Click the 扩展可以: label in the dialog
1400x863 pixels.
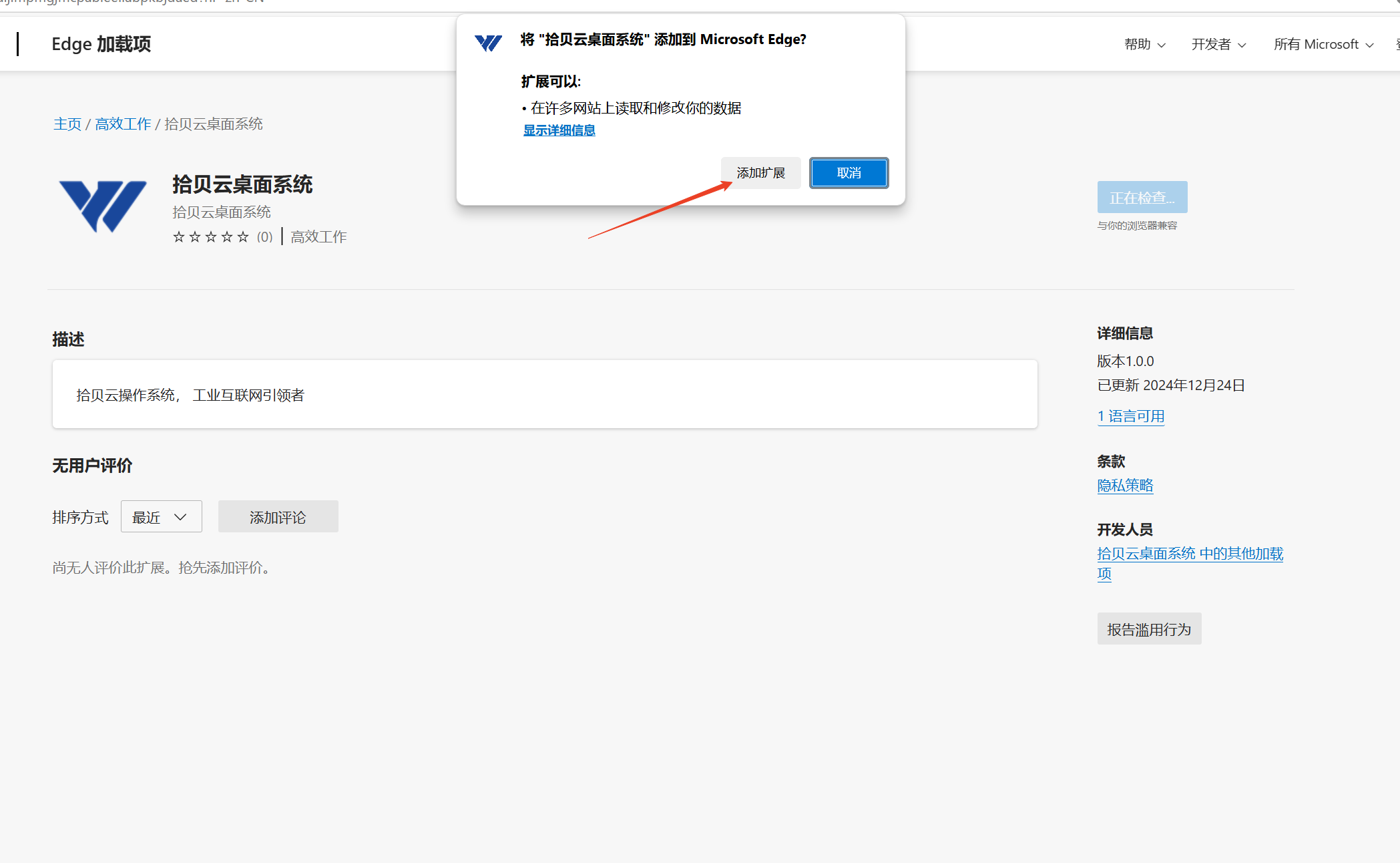551,81
